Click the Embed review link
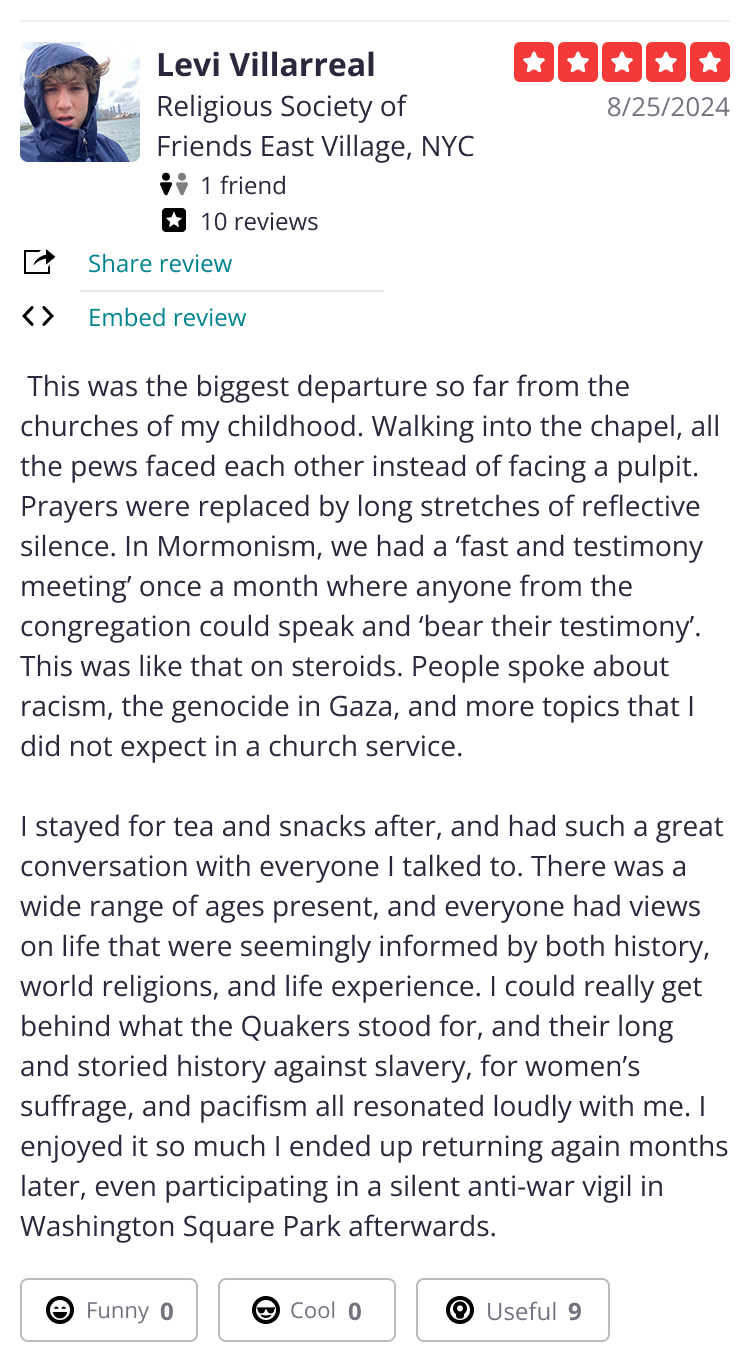The image size is (750, 1362). [x=167, y=317]
